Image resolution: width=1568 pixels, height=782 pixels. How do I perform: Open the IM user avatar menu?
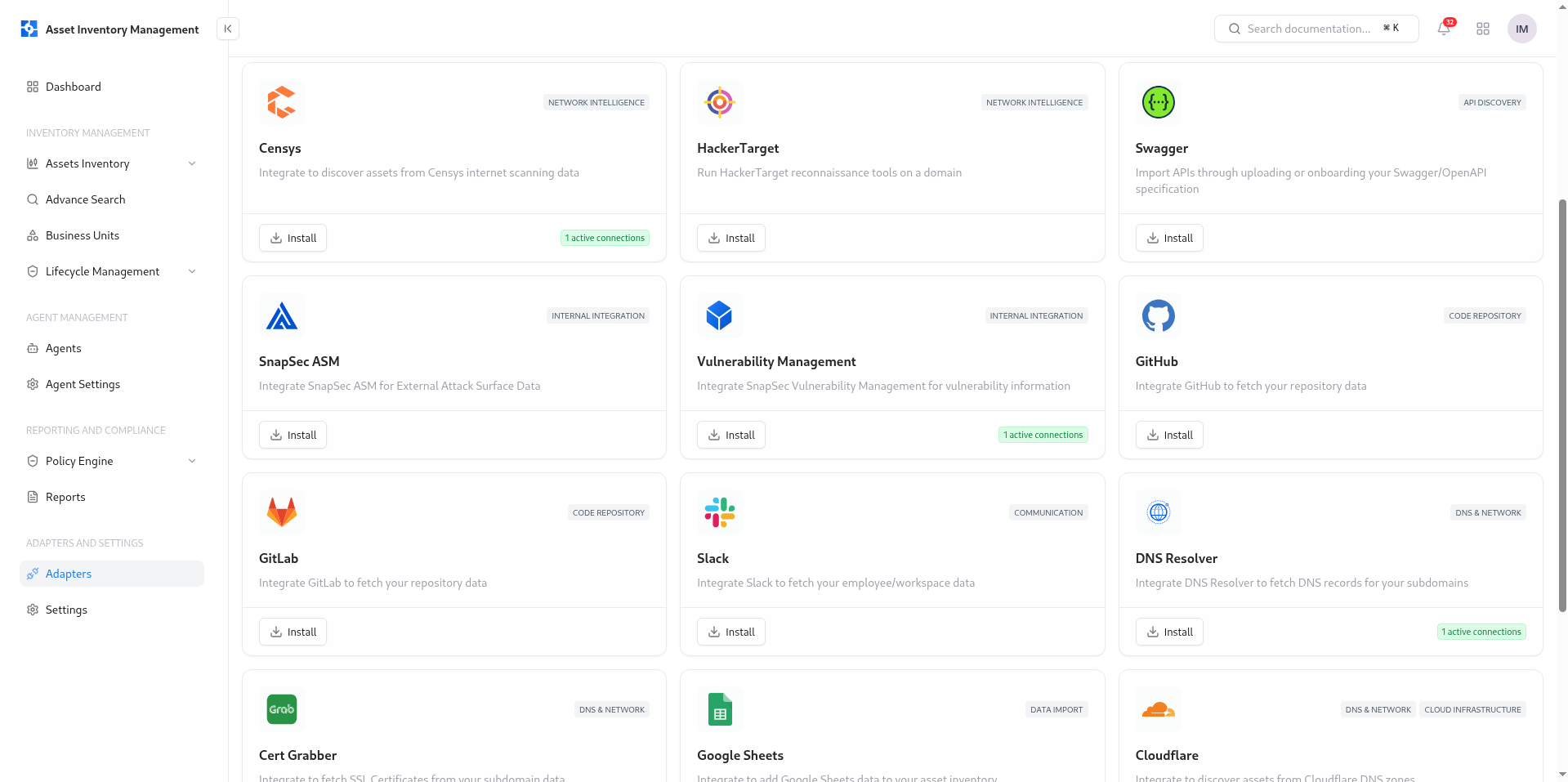point(1521,29)
